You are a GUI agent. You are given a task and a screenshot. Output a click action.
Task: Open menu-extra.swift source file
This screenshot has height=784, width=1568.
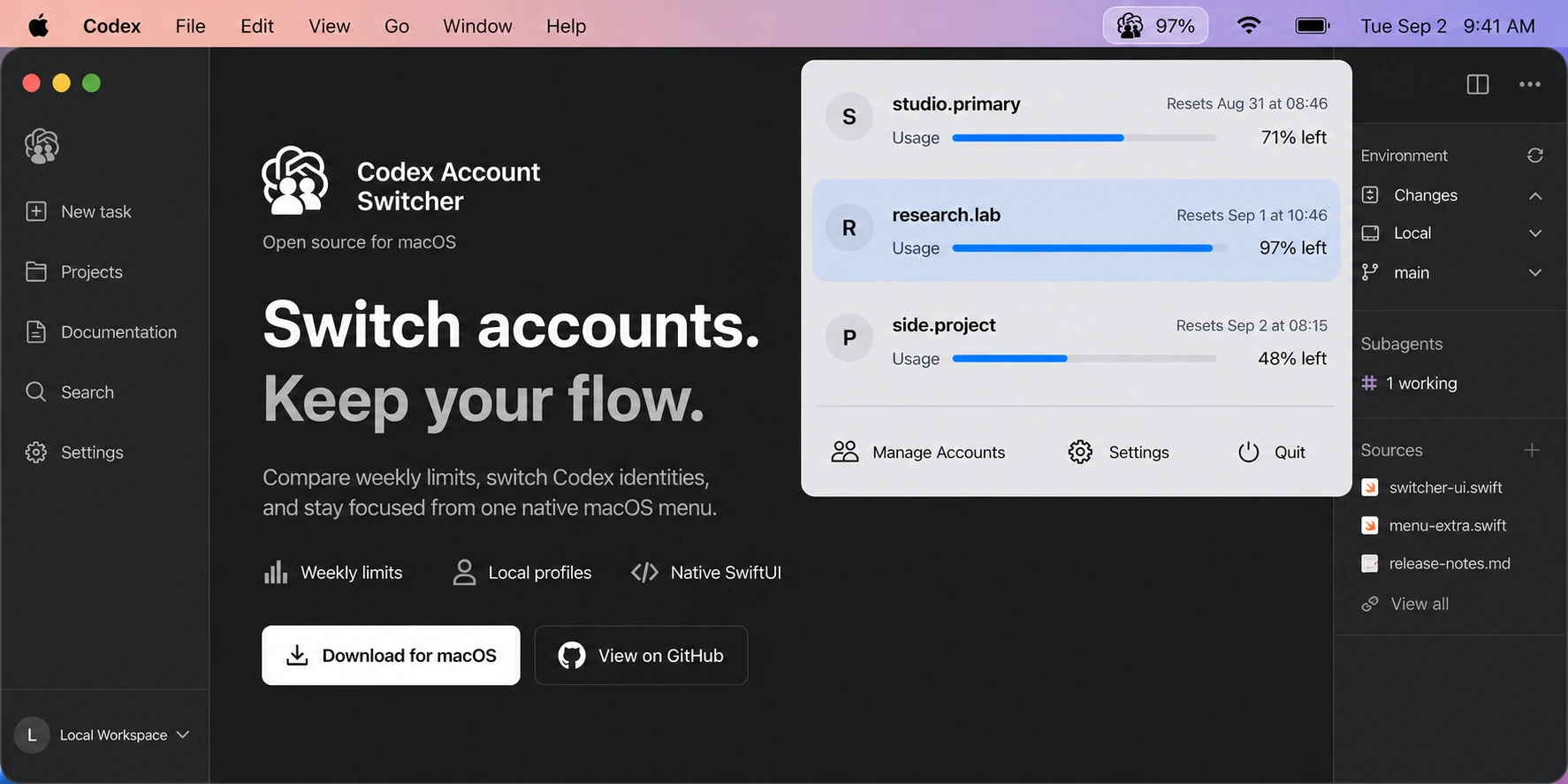click(x=1434, y=525)
